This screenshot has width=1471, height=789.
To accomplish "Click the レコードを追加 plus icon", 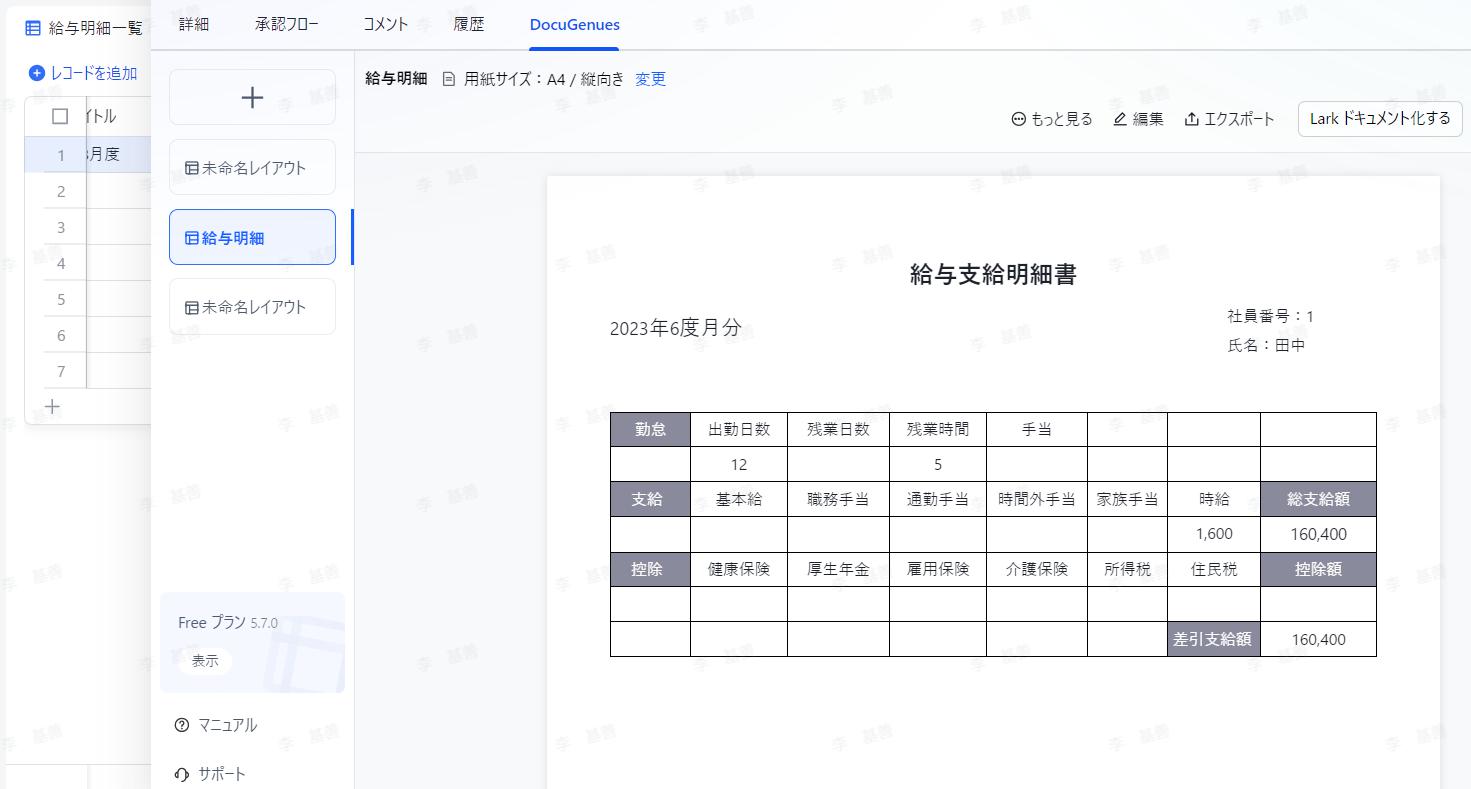I will coord(37,73).
